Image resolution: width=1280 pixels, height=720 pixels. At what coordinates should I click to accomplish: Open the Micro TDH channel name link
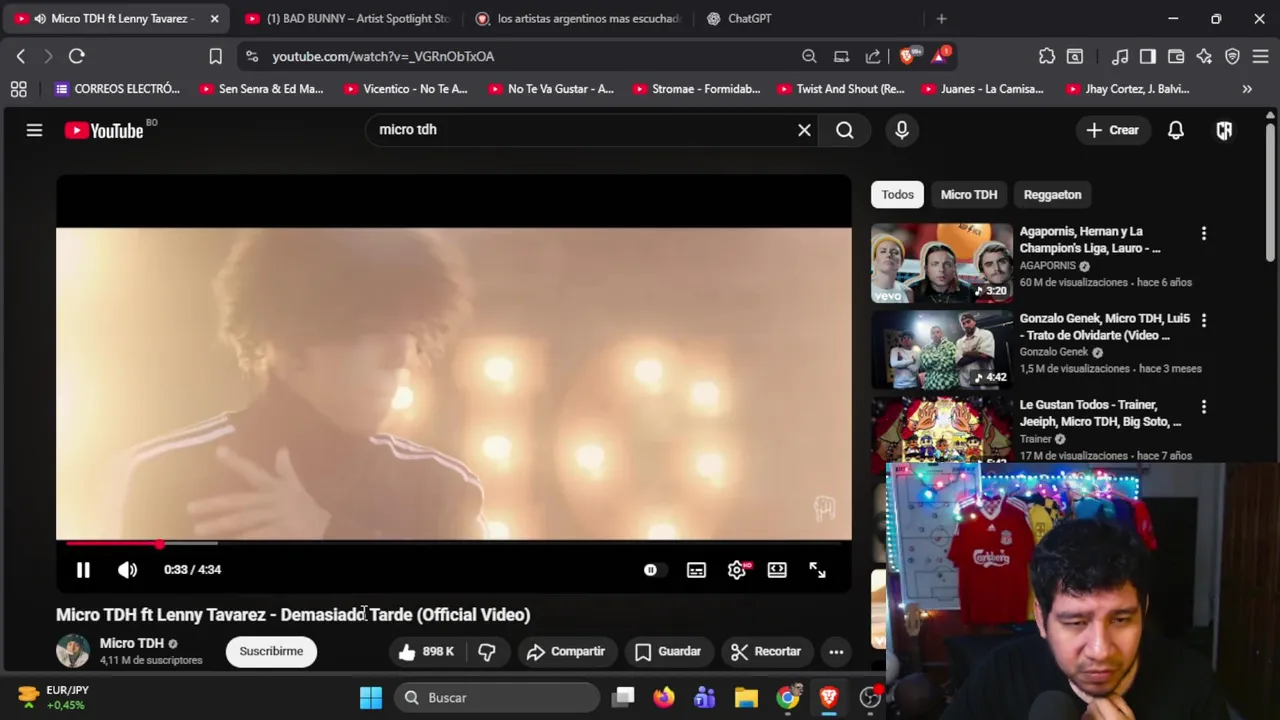(x=131, y=643)
